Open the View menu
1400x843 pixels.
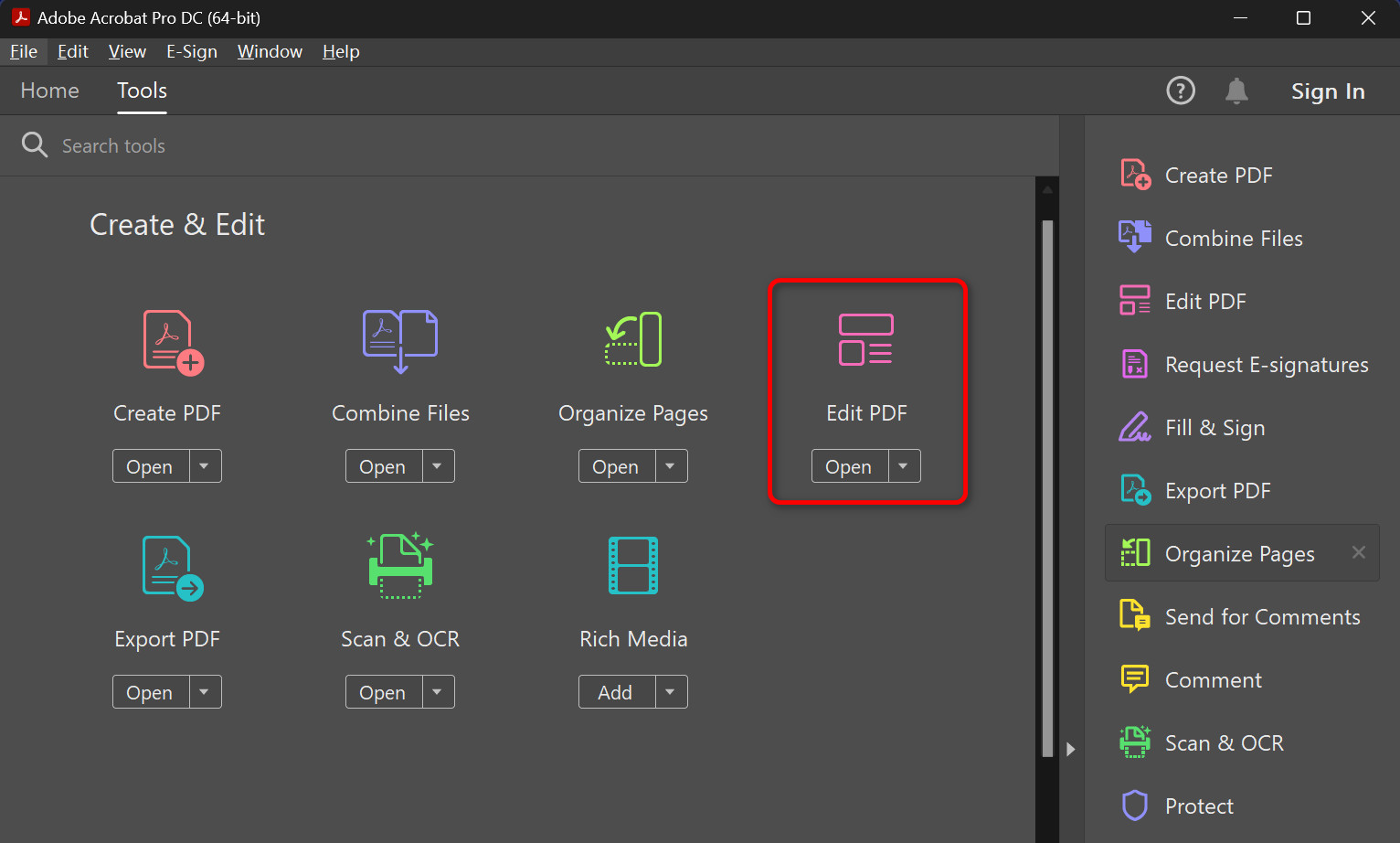[x=127, y=51]
